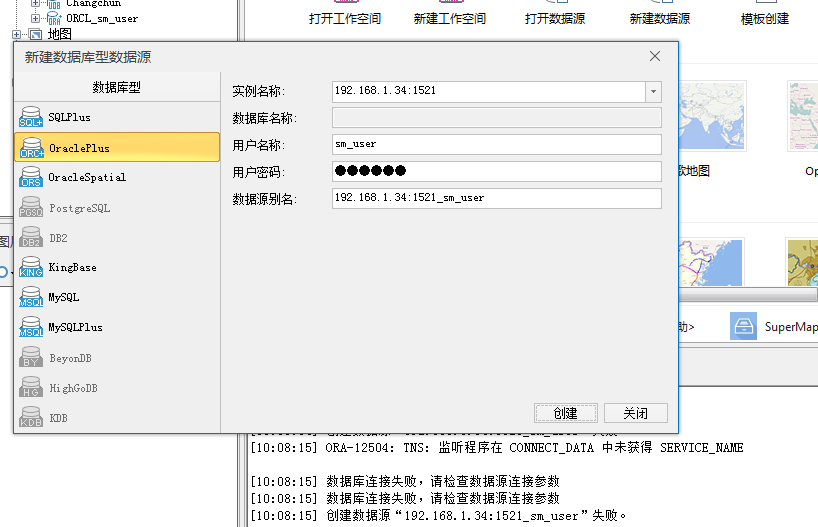818x527 pixels.
Task: Expand the 地图 tree node
Action: click(17, 34)
